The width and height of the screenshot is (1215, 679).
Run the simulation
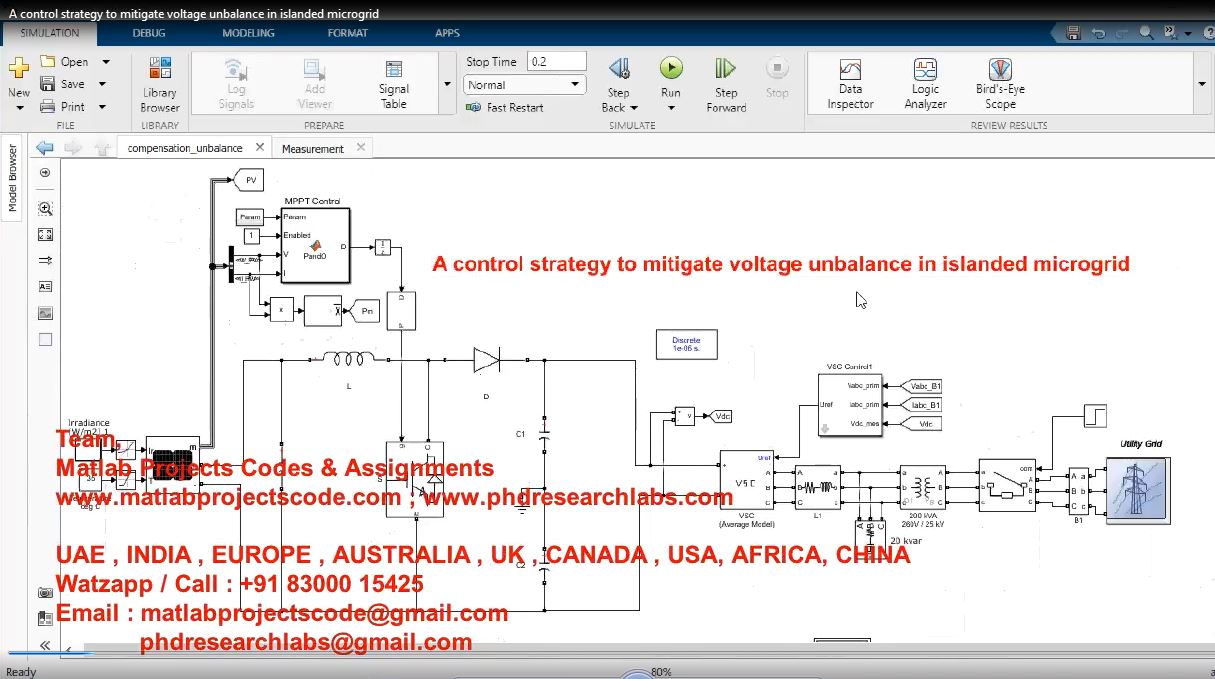671,68
